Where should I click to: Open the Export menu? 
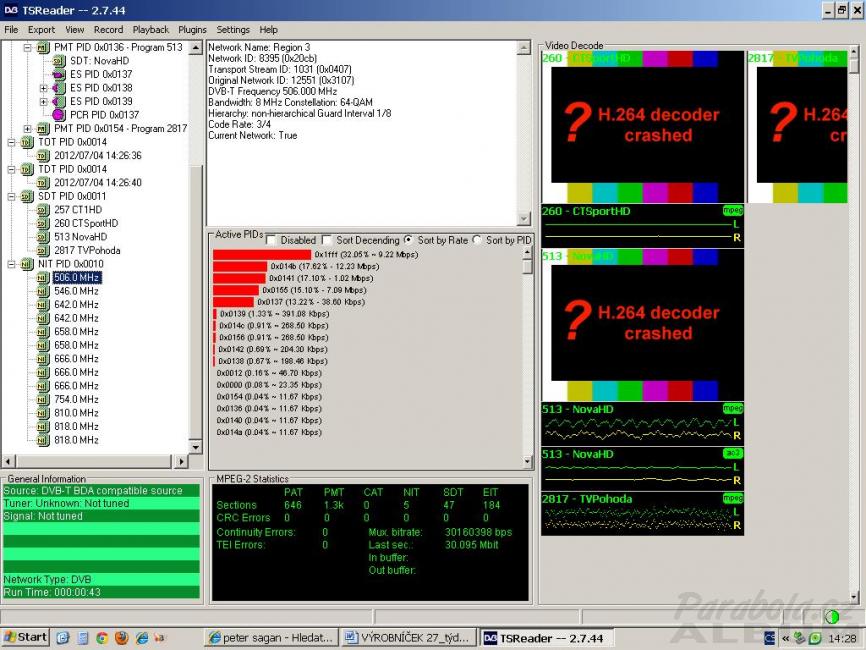(41, 30)
